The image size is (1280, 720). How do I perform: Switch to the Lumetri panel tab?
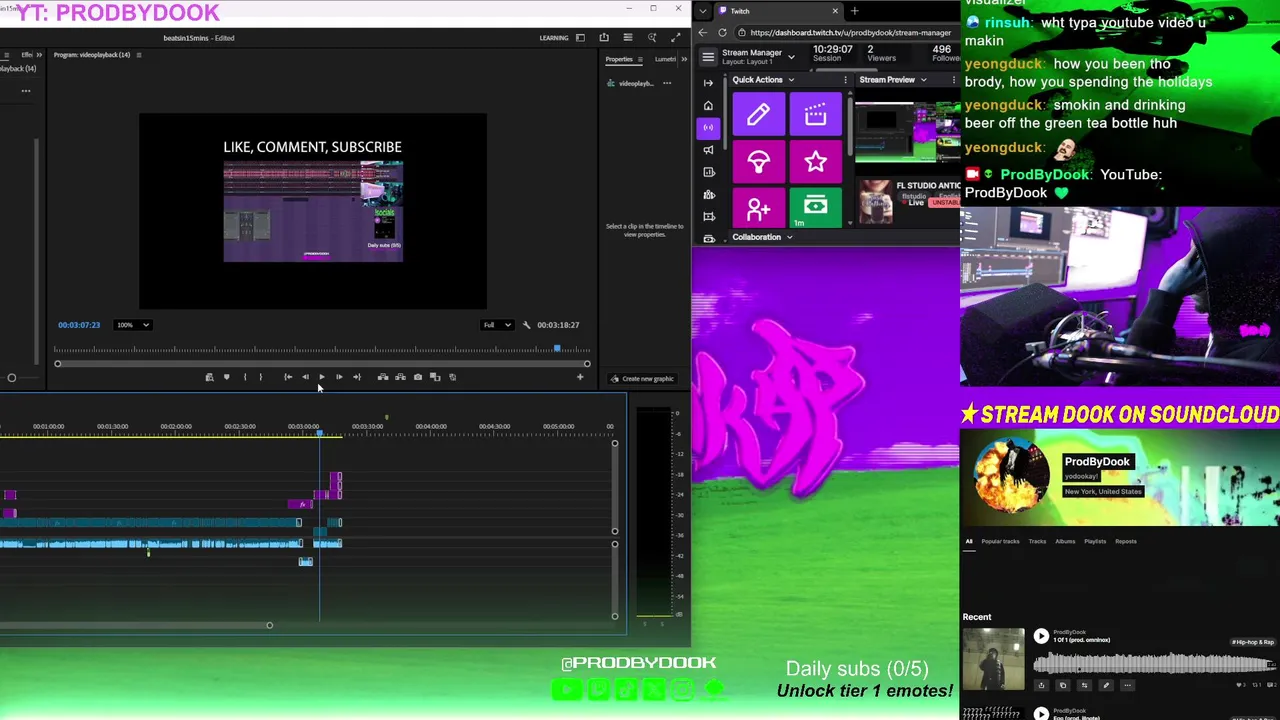click(665, 59)
